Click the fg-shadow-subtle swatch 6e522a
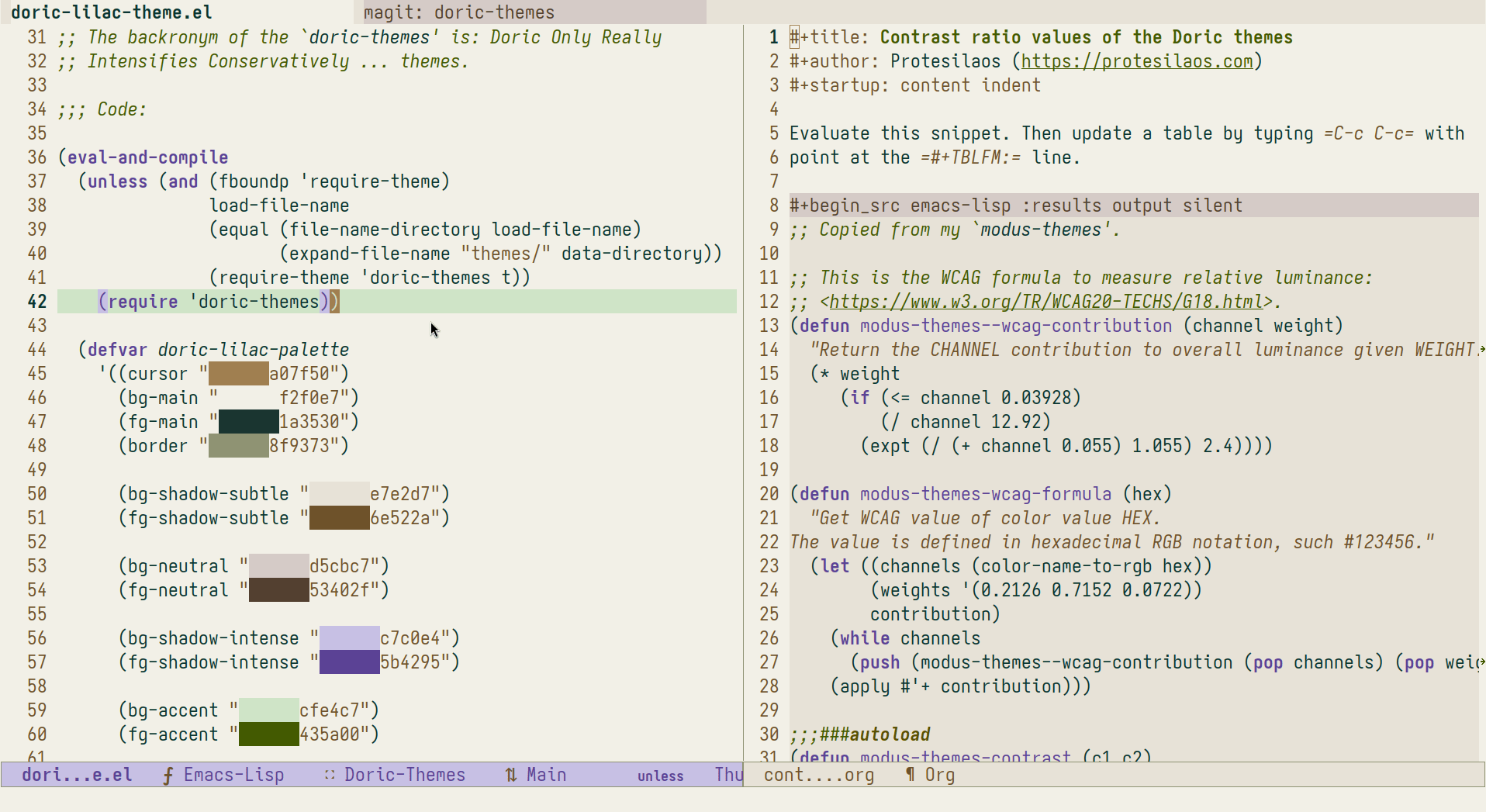This screenshot has height=812, width=1486. pyautogui.click(x=340, y=518)
